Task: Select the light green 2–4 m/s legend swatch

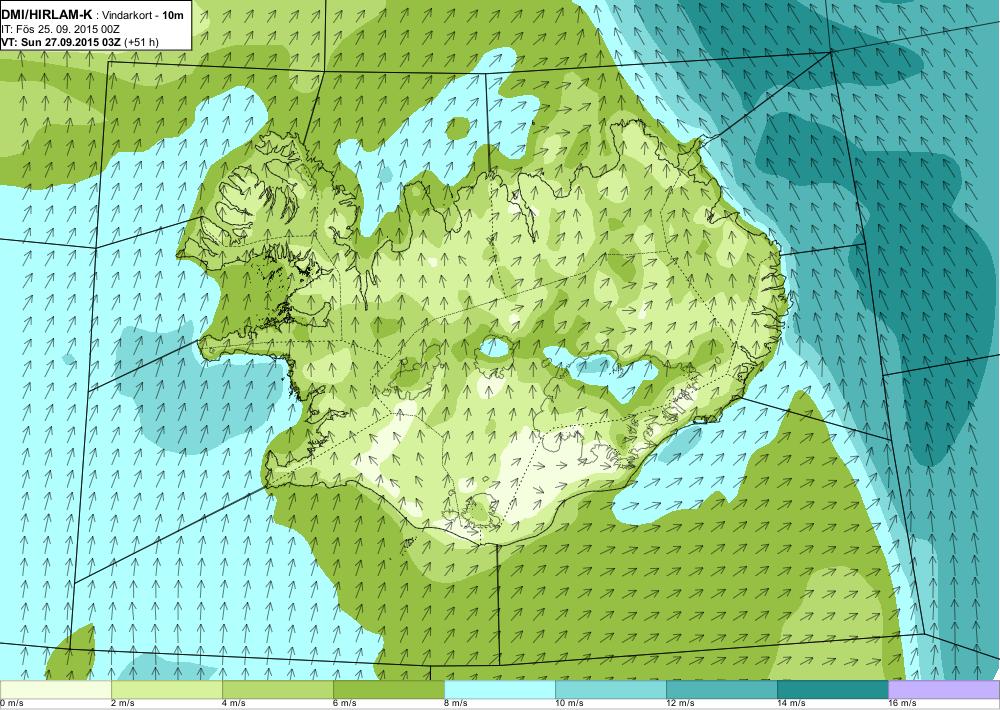Action: [166, 690]
